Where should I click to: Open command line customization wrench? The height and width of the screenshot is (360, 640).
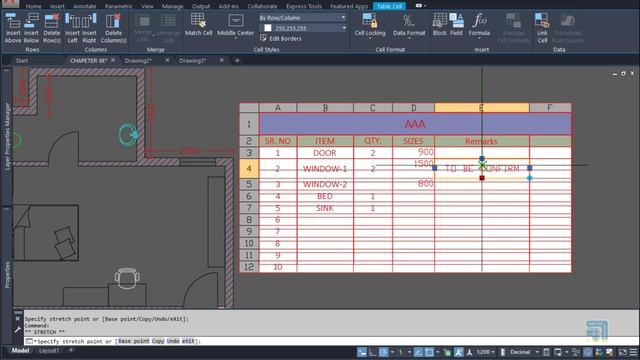pyautogui.click(x=18, y=330)
